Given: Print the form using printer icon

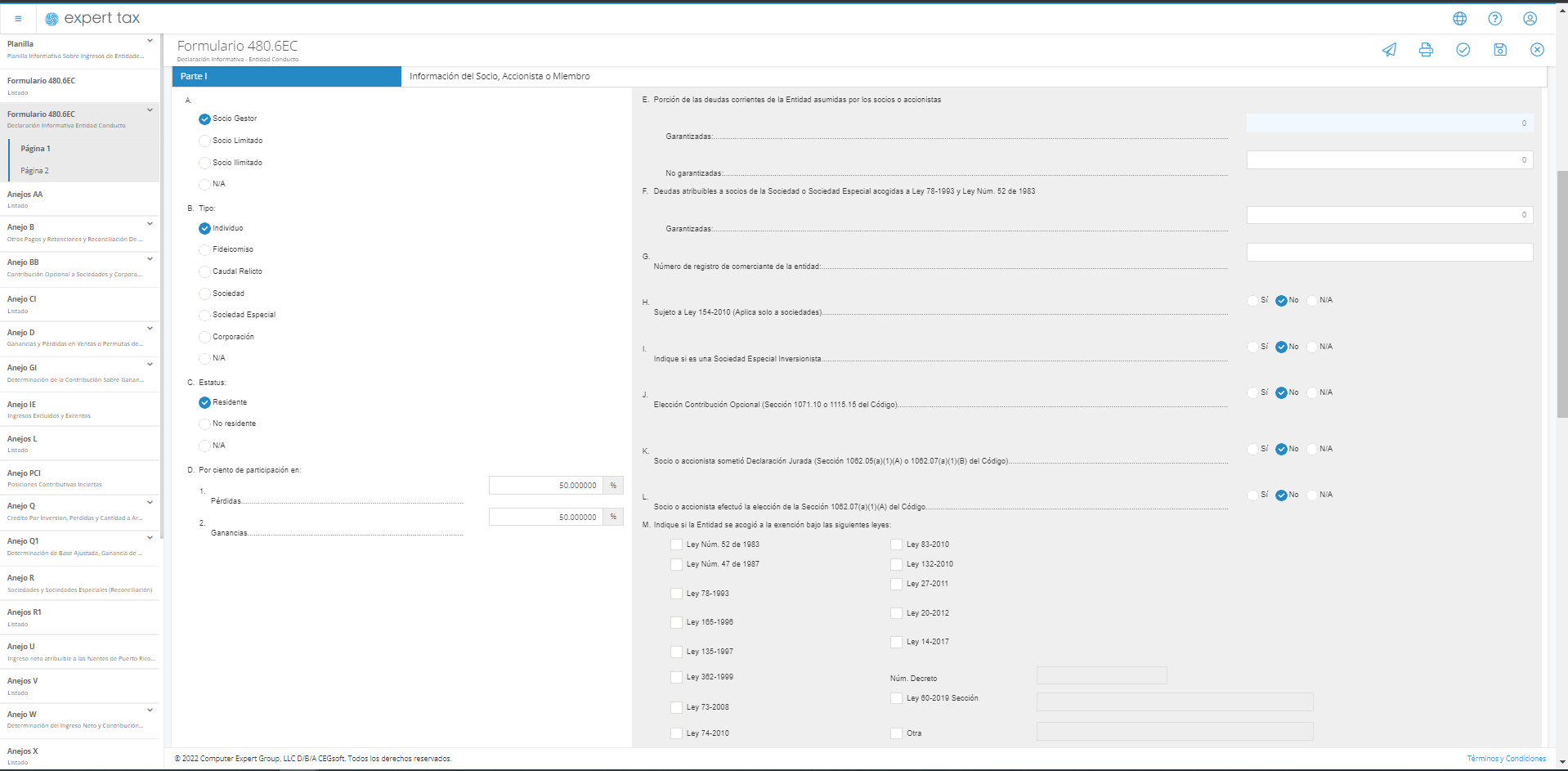Looking at the screenshot, I should click(x=1426, y=50).
